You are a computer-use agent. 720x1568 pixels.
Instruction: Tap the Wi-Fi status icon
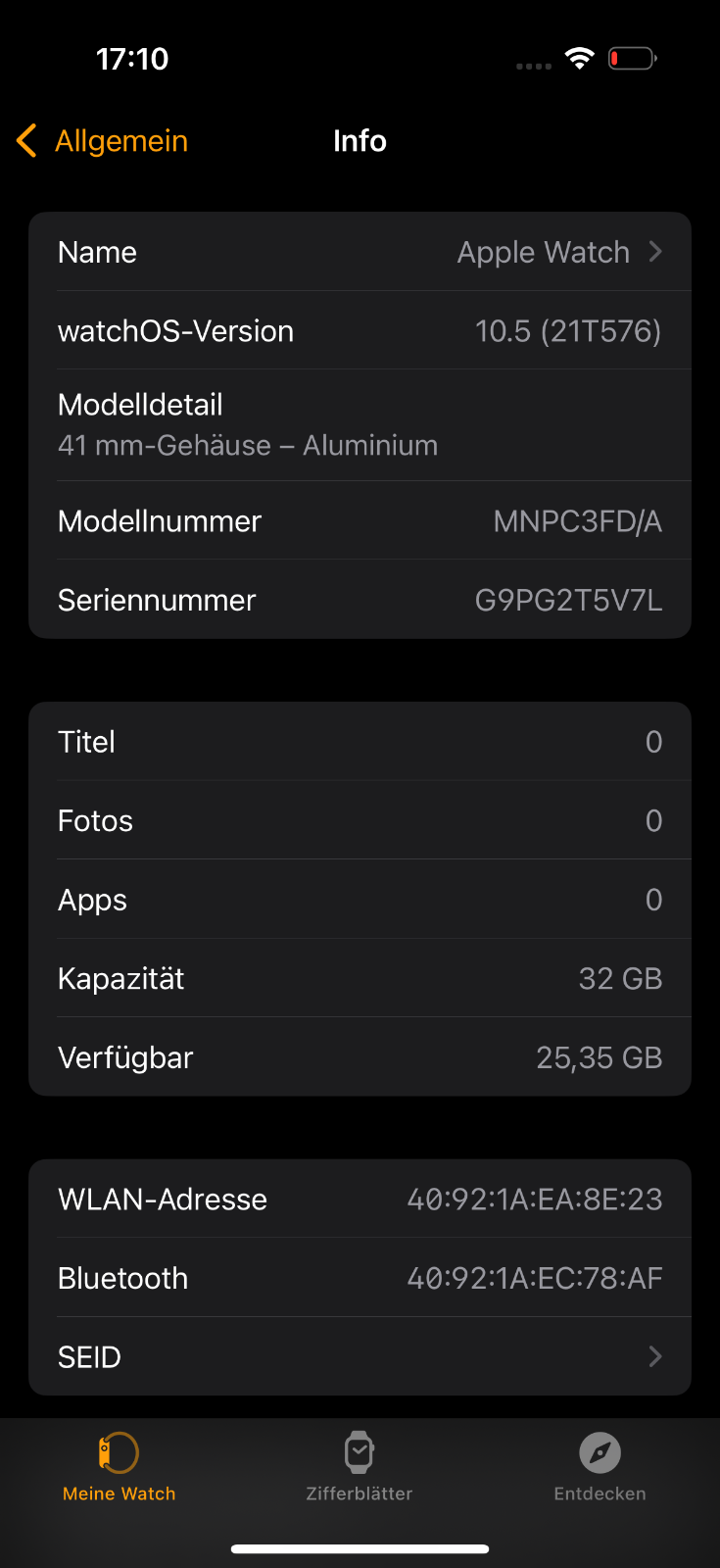[580, 59]
